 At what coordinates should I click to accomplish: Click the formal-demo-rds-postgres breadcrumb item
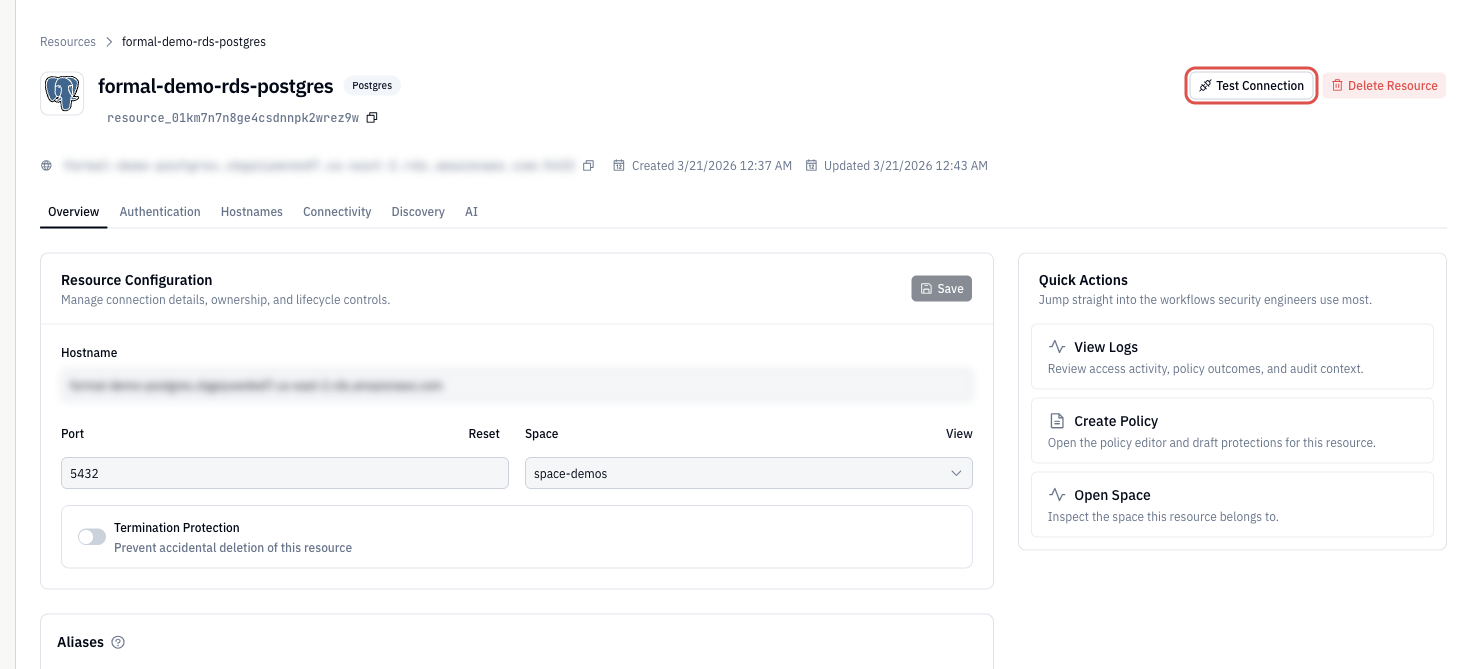click(194, 42)
